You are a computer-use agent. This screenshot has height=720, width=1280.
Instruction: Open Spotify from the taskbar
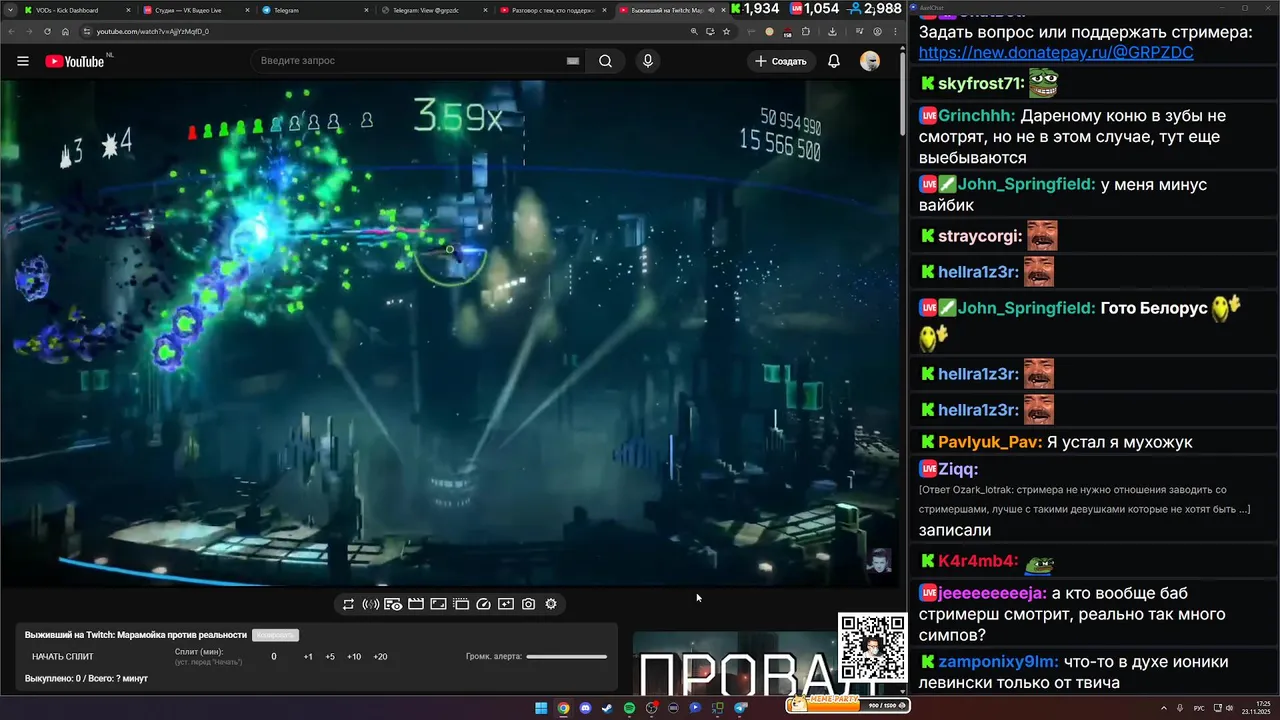pos(629,708)
